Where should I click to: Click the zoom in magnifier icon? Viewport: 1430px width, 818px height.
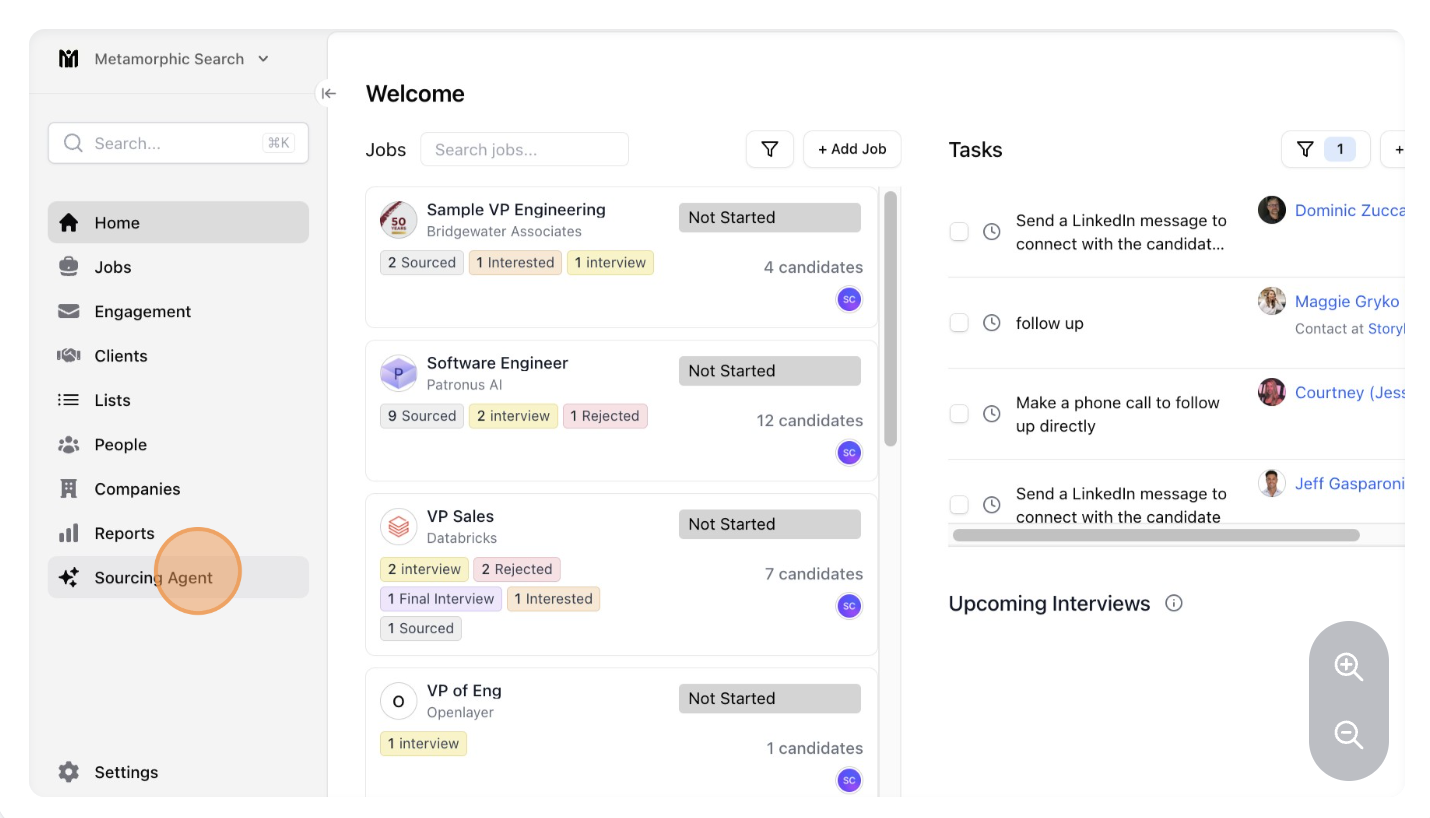[1349, 667]
